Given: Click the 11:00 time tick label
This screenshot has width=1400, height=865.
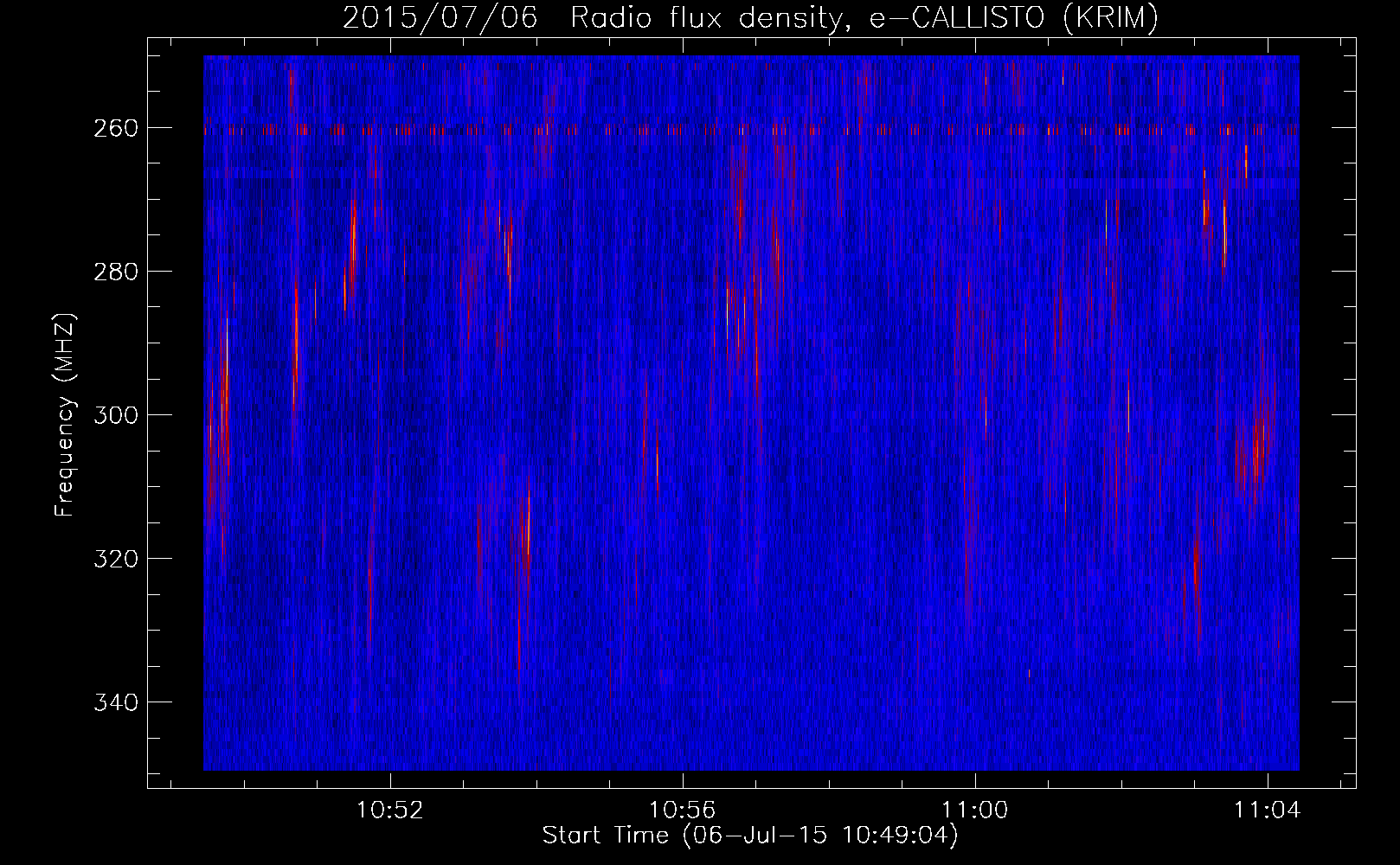Looking at the screenshot, I should click(975, 811).
